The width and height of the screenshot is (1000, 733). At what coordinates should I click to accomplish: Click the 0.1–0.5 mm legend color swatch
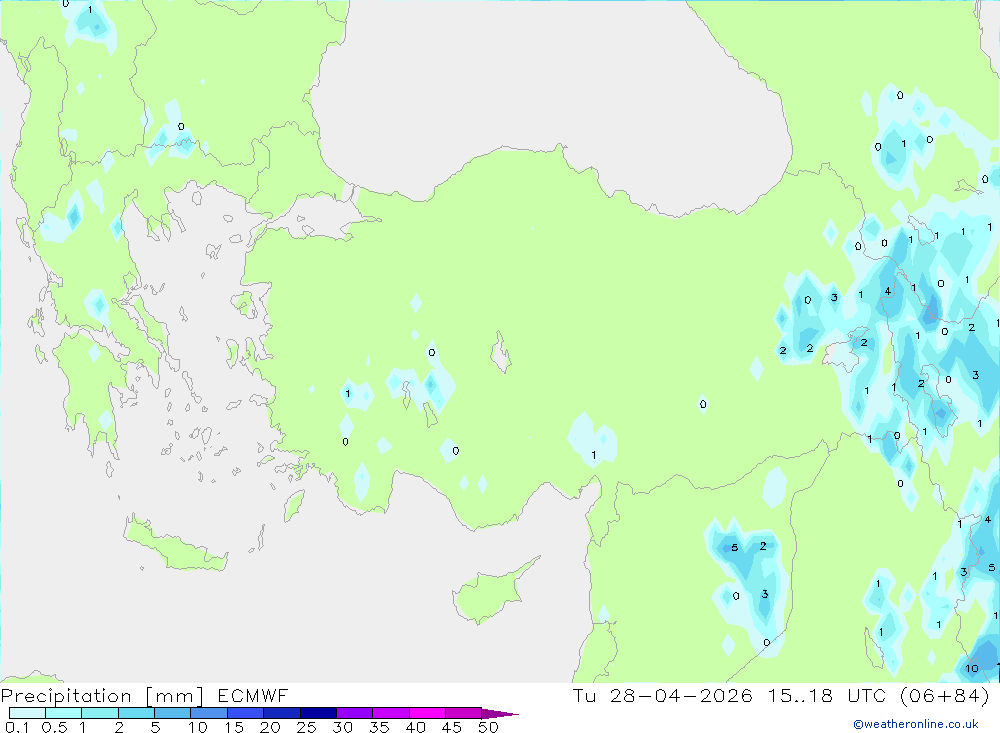27,713
